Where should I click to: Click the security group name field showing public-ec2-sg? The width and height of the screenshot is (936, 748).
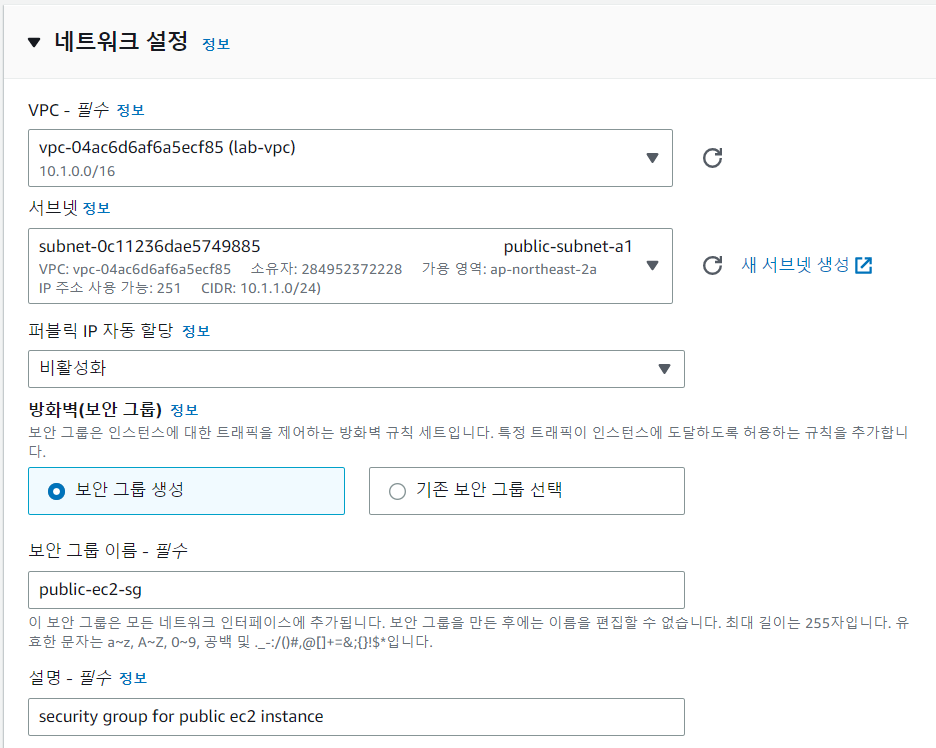coord(357,590)
